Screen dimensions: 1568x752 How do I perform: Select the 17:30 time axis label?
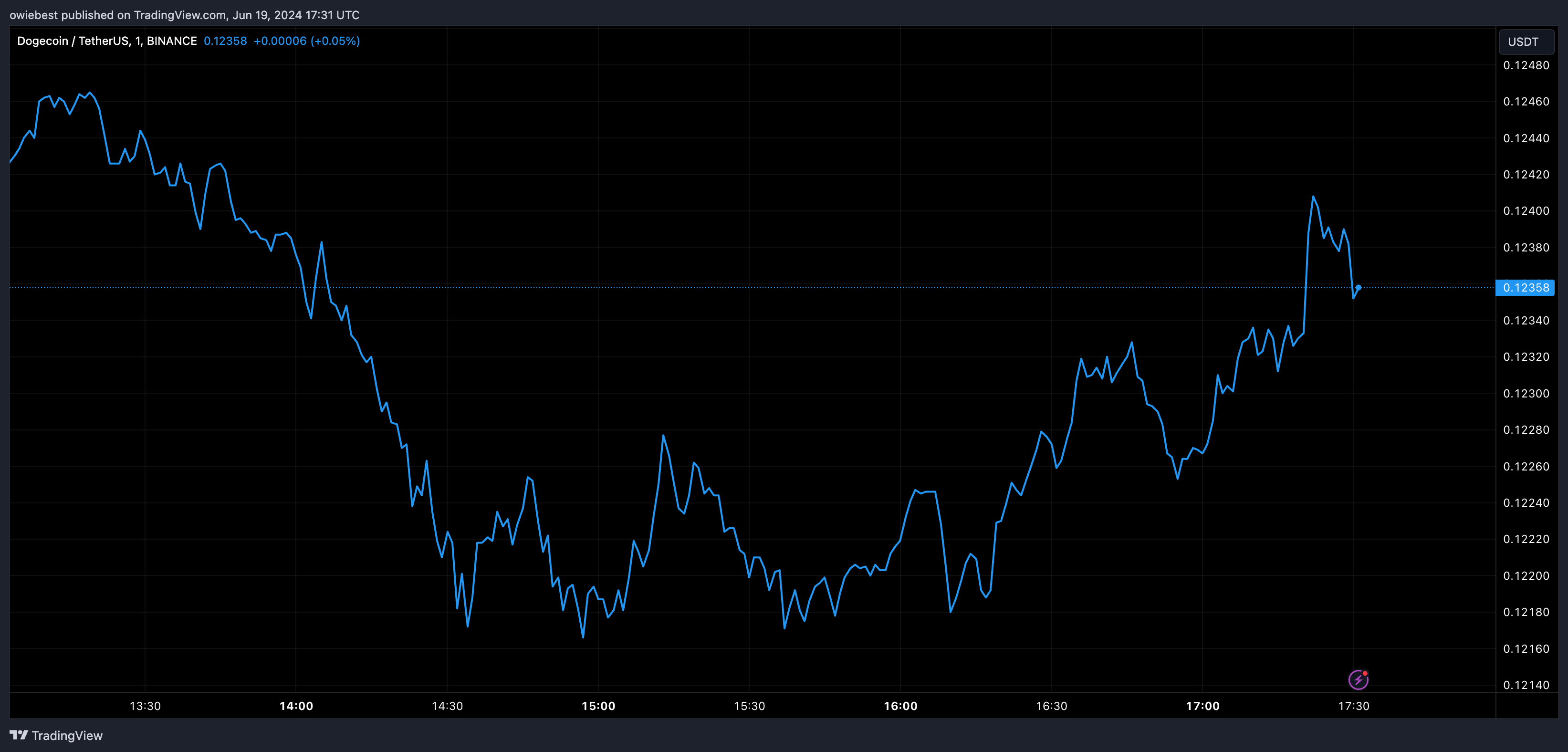click(1353, 706)
